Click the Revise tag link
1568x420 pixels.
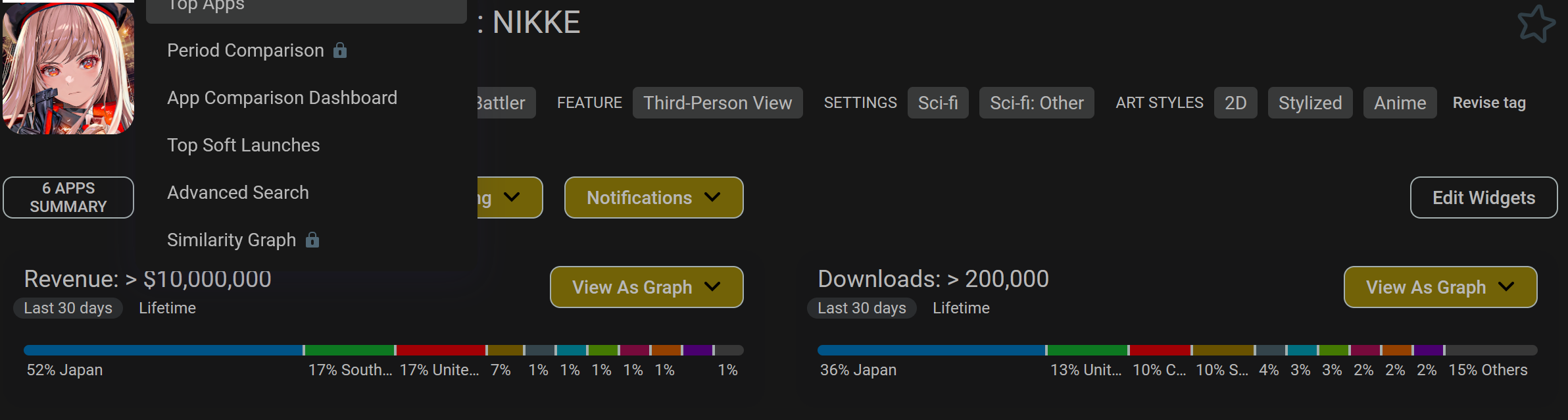click(x=1489, y=103)
